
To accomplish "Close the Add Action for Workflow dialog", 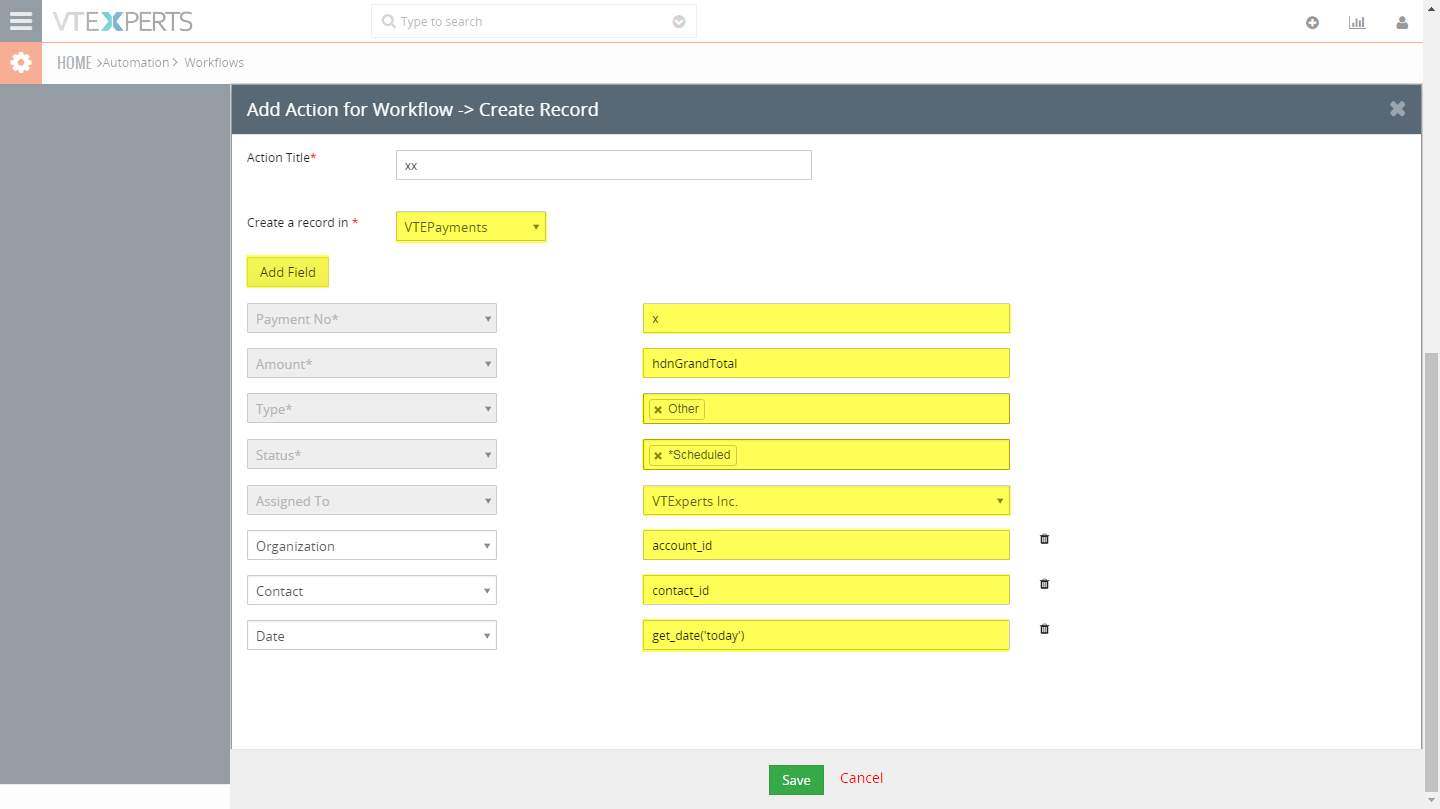I will [x=1397, y=109].
